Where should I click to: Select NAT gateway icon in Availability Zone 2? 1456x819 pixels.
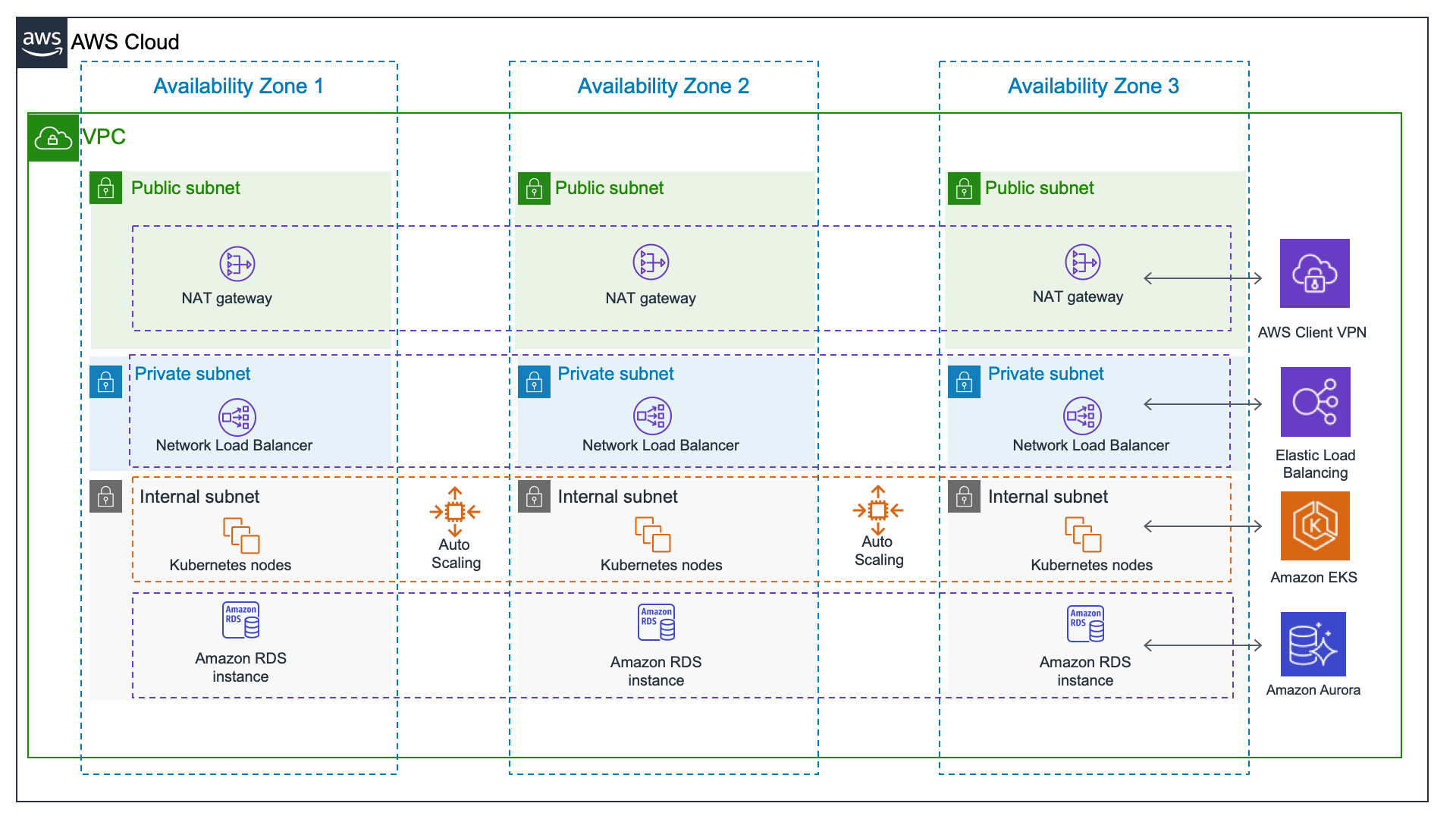651,262
